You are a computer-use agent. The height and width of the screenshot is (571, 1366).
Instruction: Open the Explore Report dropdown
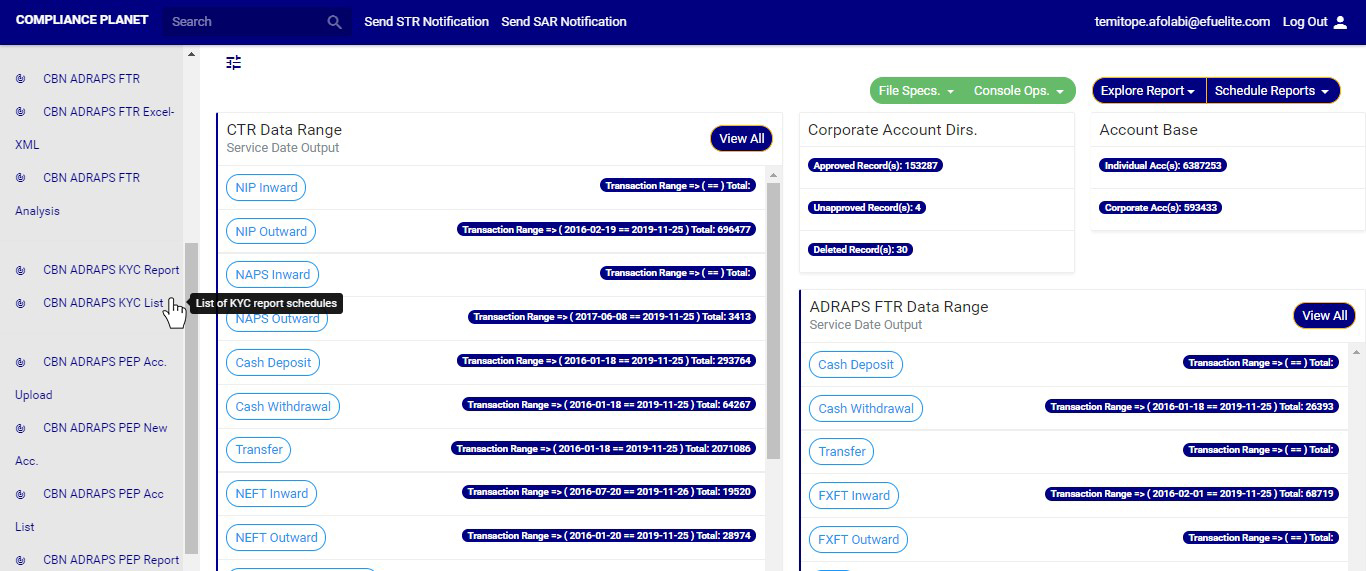pos(1148,91)
